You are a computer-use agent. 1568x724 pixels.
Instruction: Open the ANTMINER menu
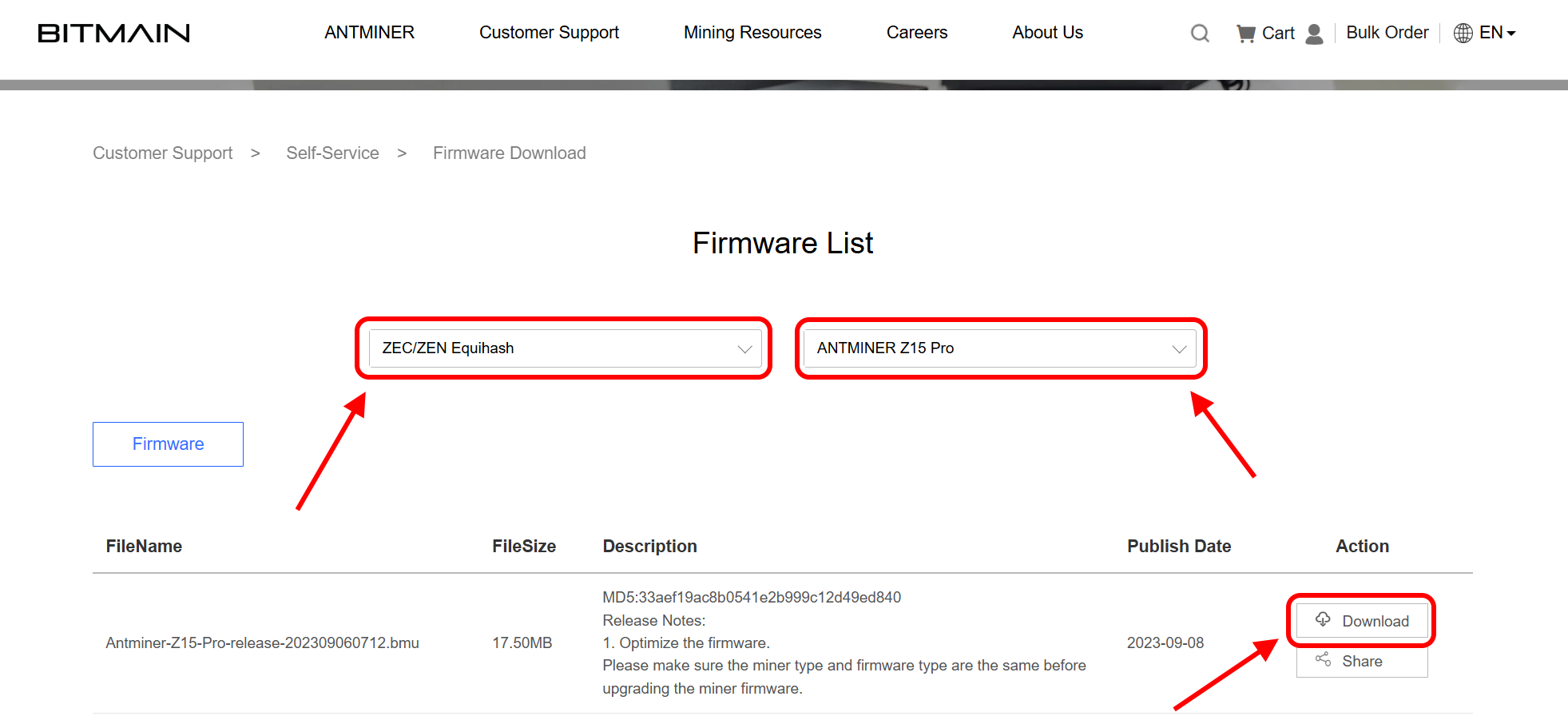[369, 33]
